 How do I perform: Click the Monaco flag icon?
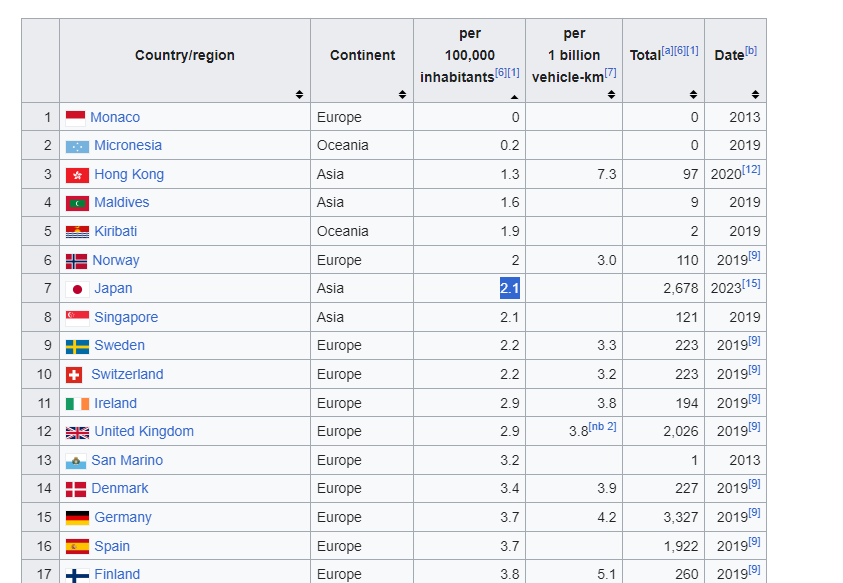75,118
